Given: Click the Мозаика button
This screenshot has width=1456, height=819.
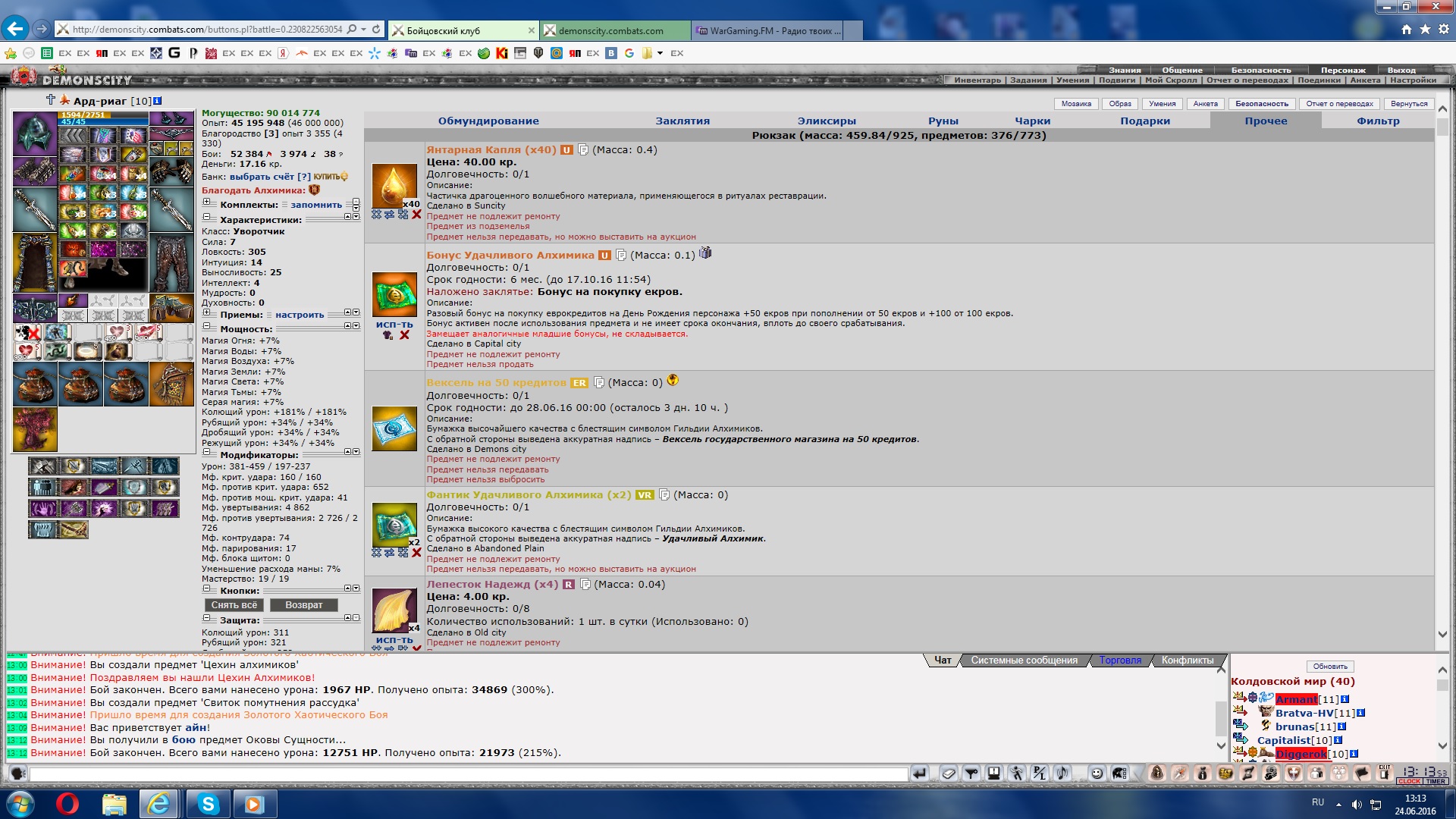Looking at the screenshot, I should click(x=1076, y=104).
